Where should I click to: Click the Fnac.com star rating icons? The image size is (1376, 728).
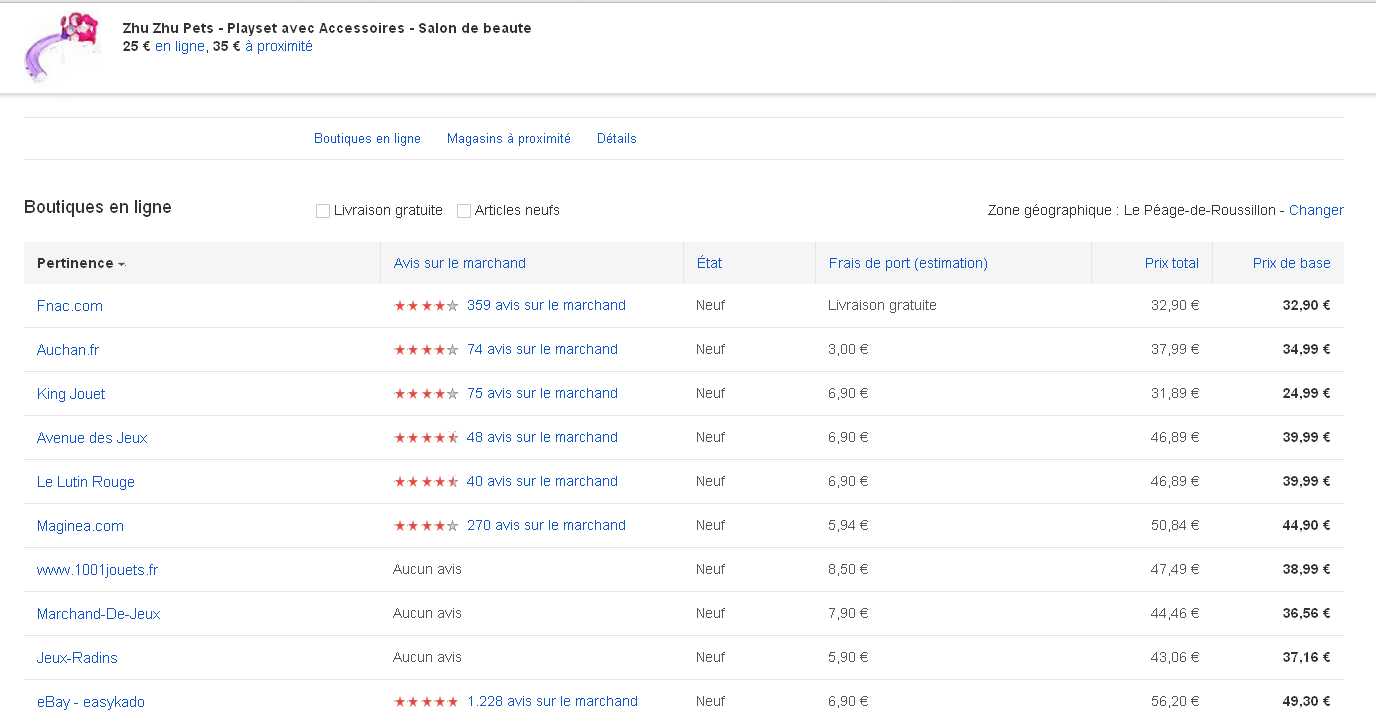click(x=426, y=306)
